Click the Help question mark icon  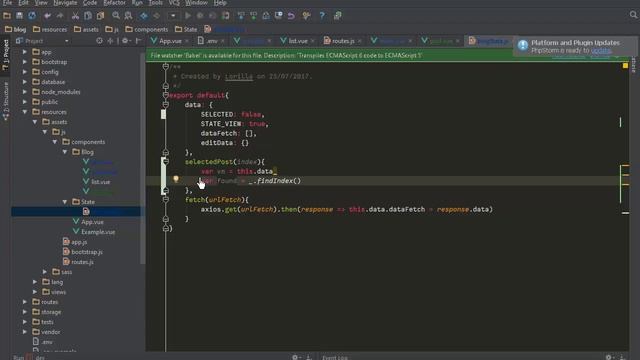tap(322, 16)
